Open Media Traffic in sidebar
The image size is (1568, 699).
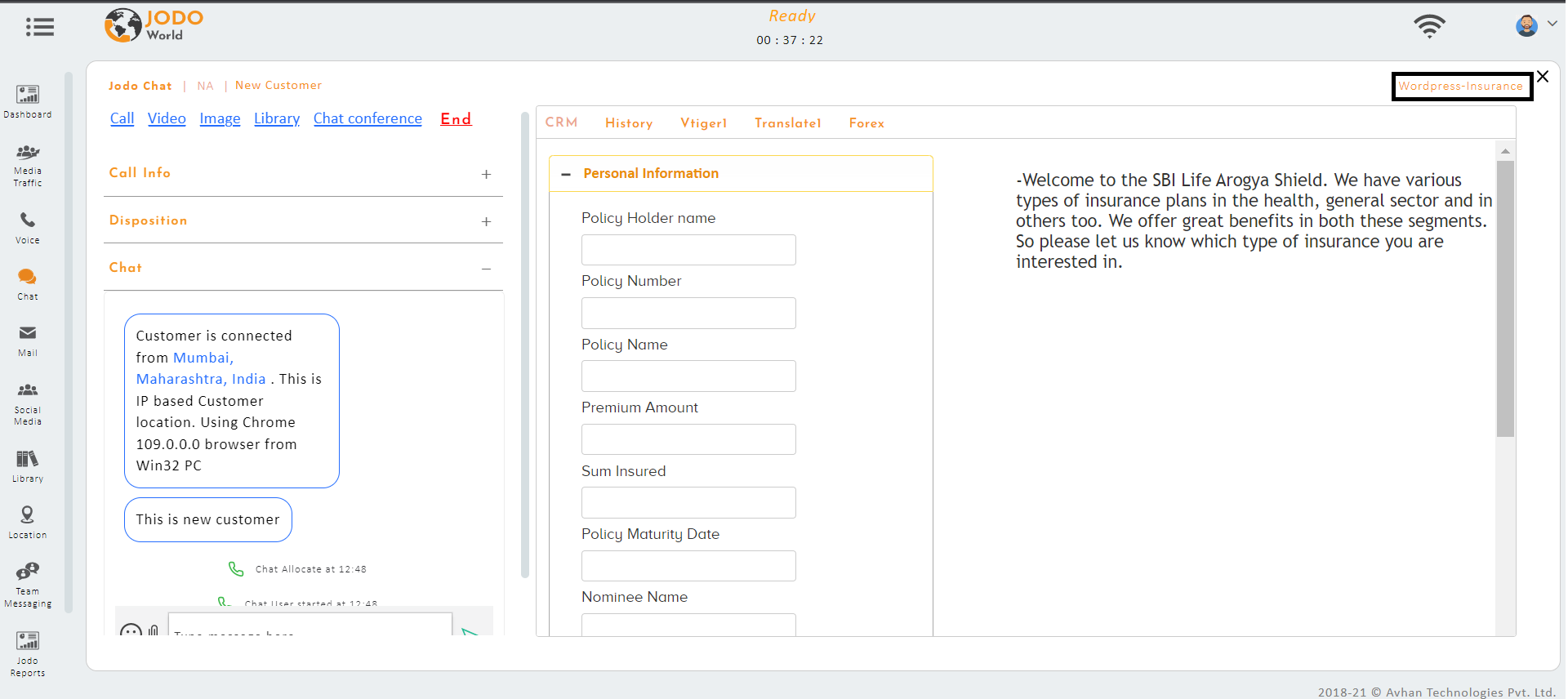pos(28,166)
